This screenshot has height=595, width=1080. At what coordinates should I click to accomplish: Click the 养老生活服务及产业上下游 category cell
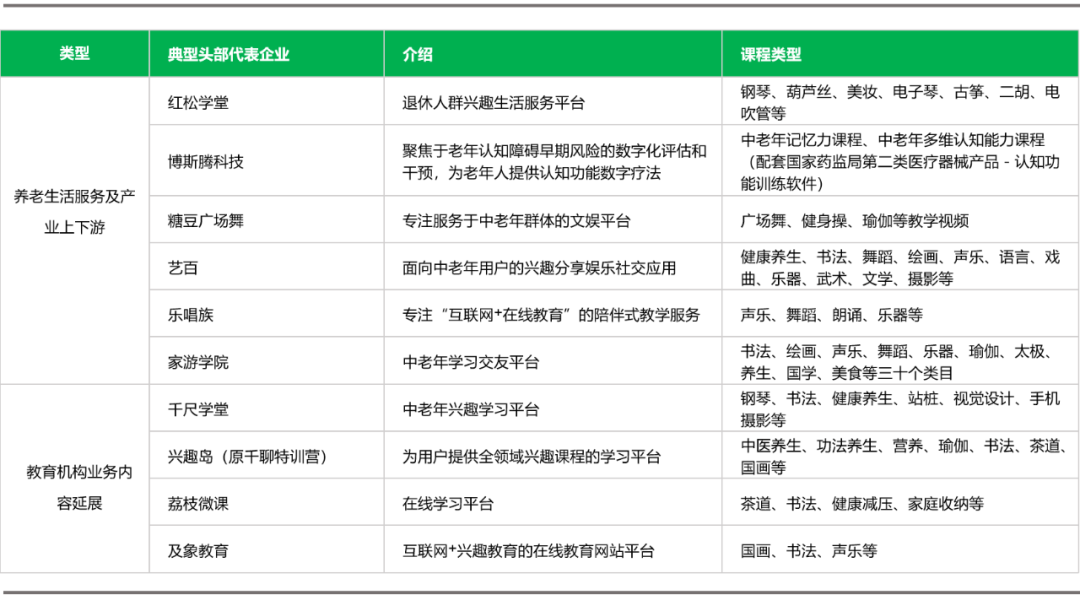[x=74, y=212]
